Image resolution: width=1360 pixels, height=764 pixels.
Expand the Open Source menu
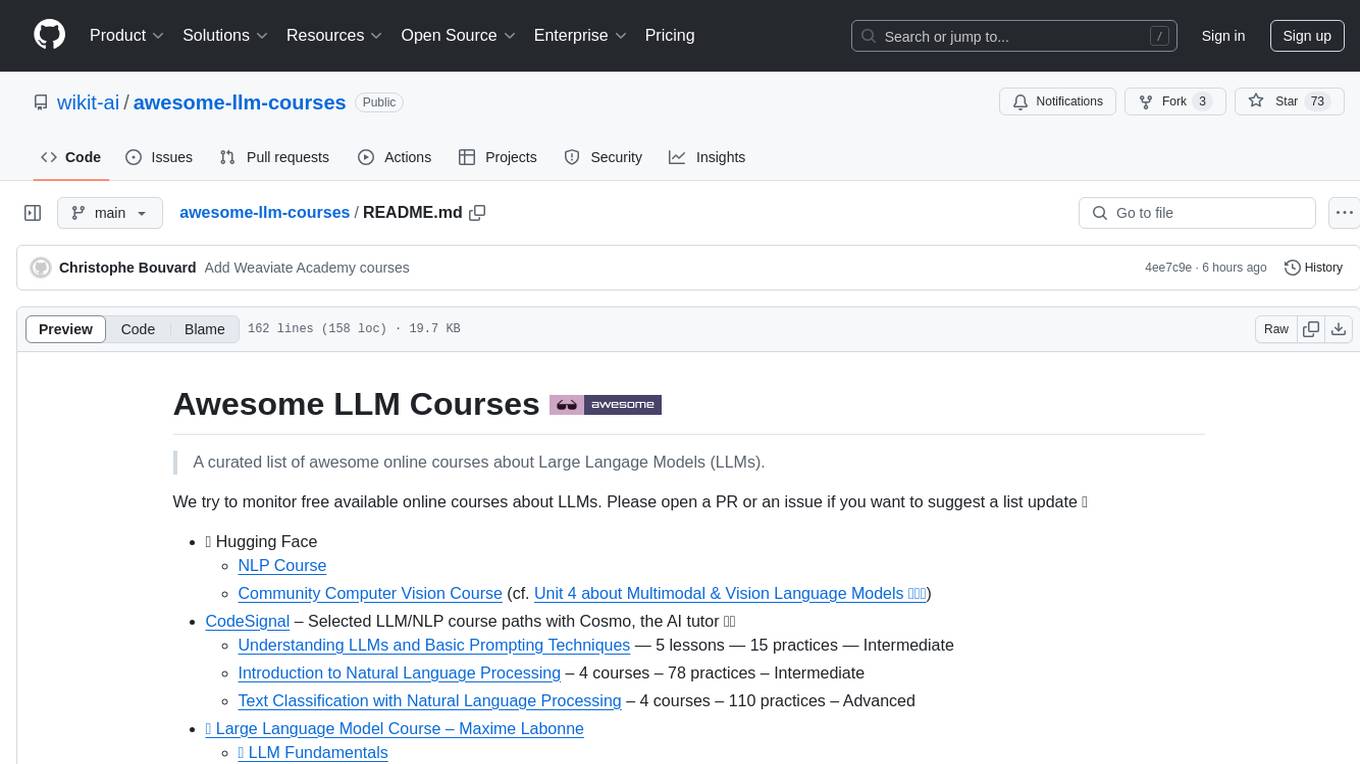(x=458, y=35)
